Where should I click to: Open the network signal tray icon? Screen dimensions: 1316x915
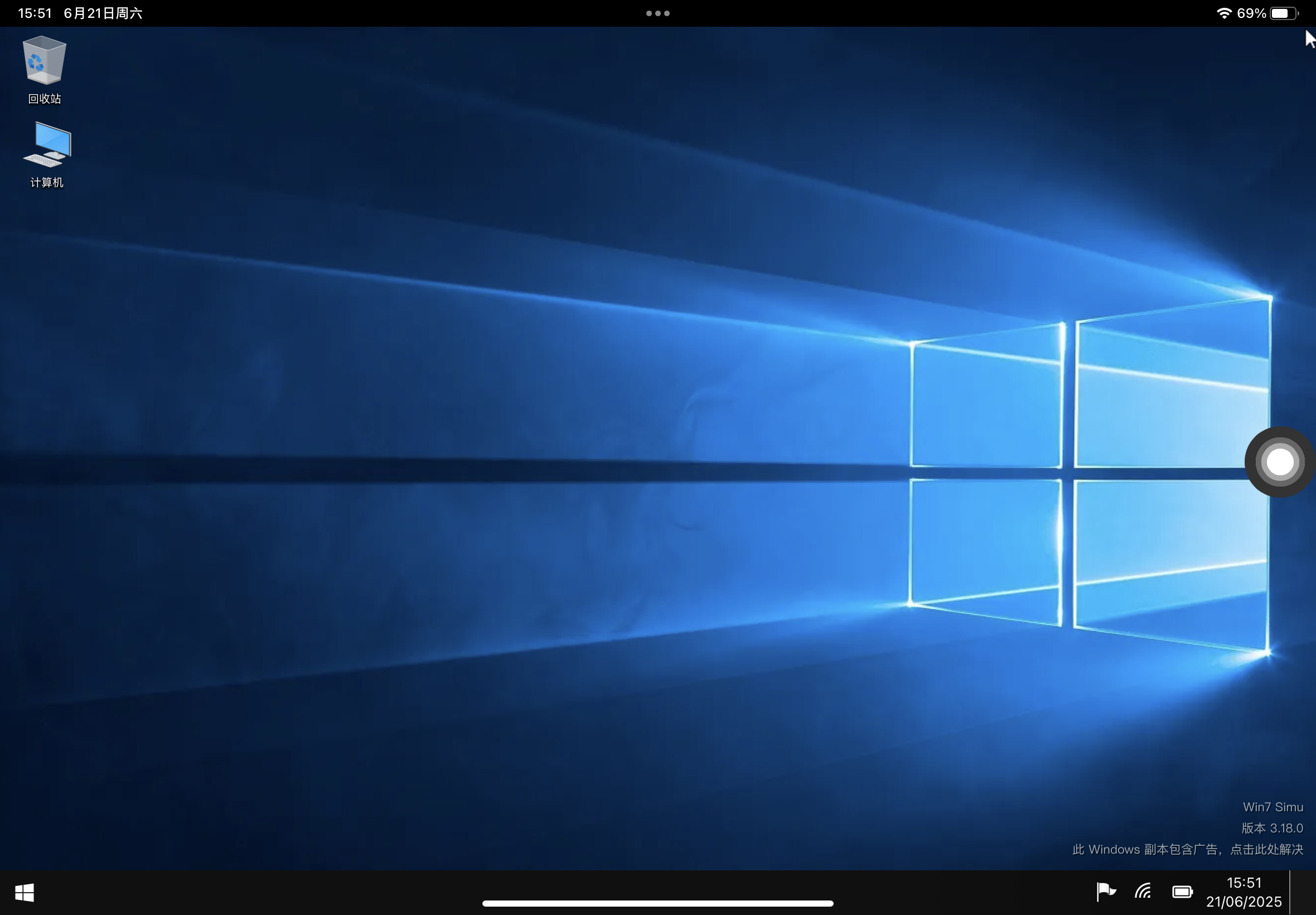pyautogui.click(x=1143, y=892)
